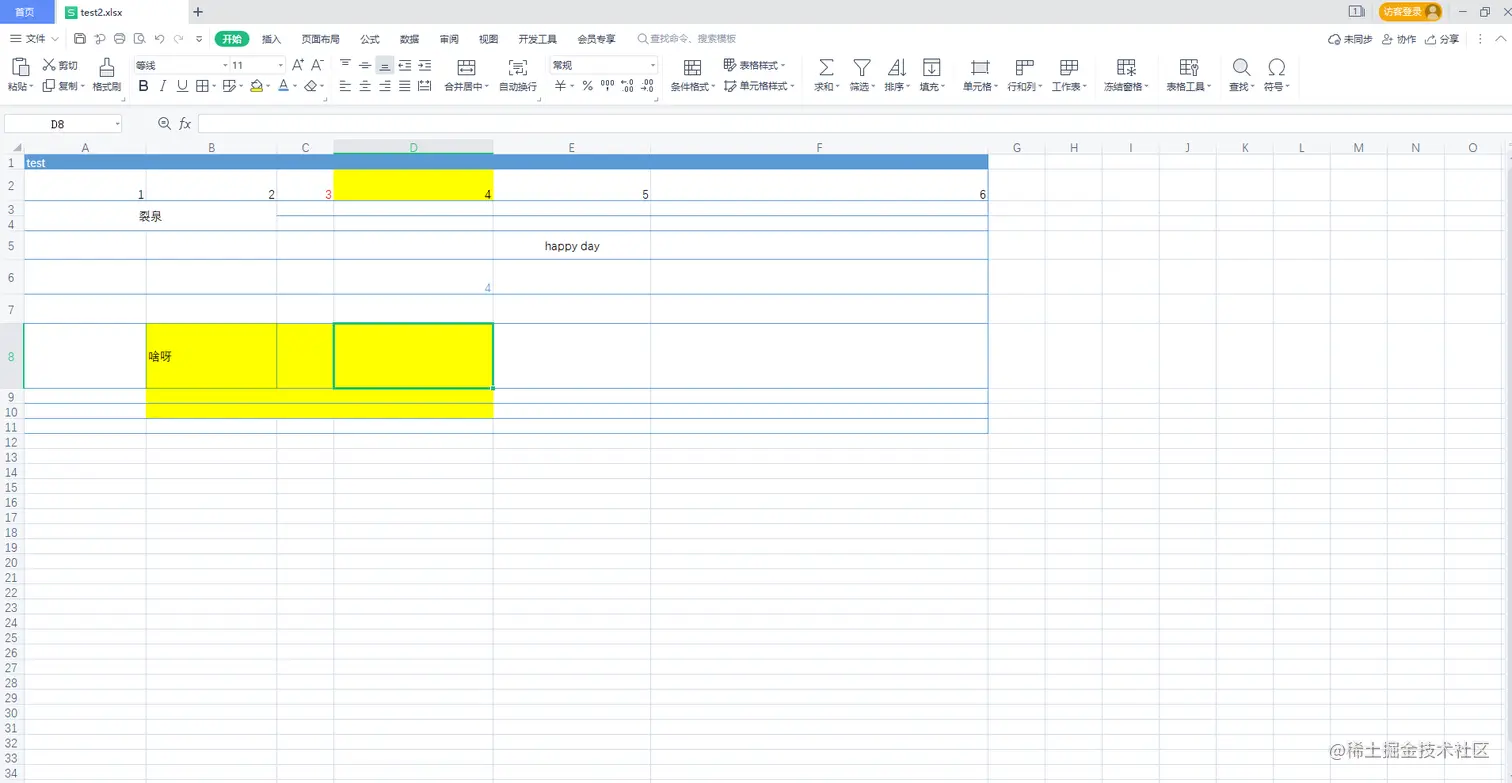Expand the Table Tools (表格工具) menu

(x=1189, y=86)
